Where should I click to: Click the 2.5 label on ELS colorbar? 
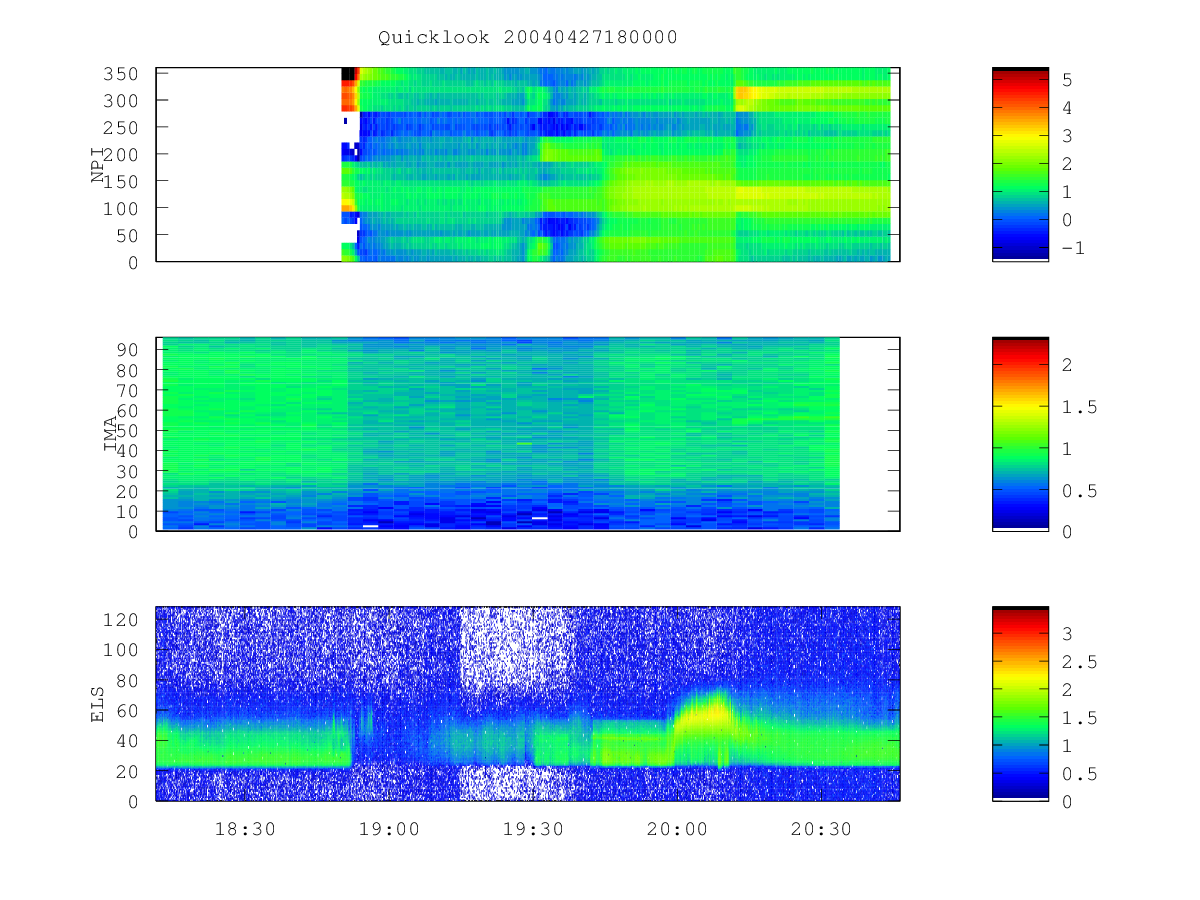(1079, 662)
